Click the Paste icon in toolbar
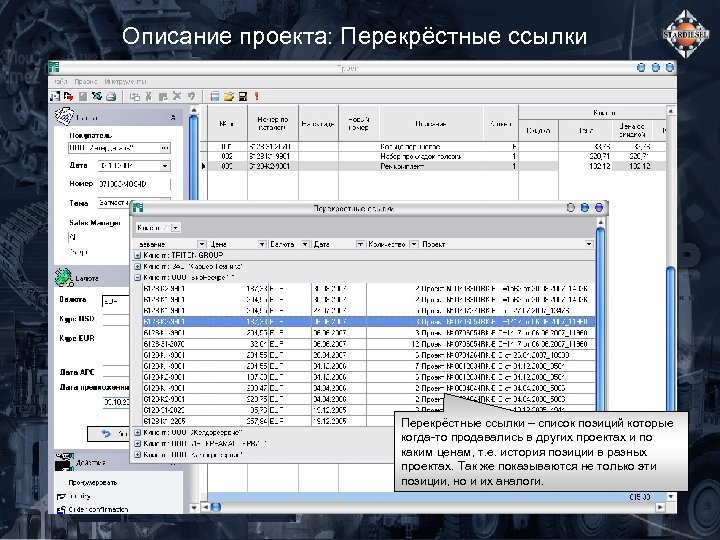The image size is (720, 540). (x=163, y=96)
